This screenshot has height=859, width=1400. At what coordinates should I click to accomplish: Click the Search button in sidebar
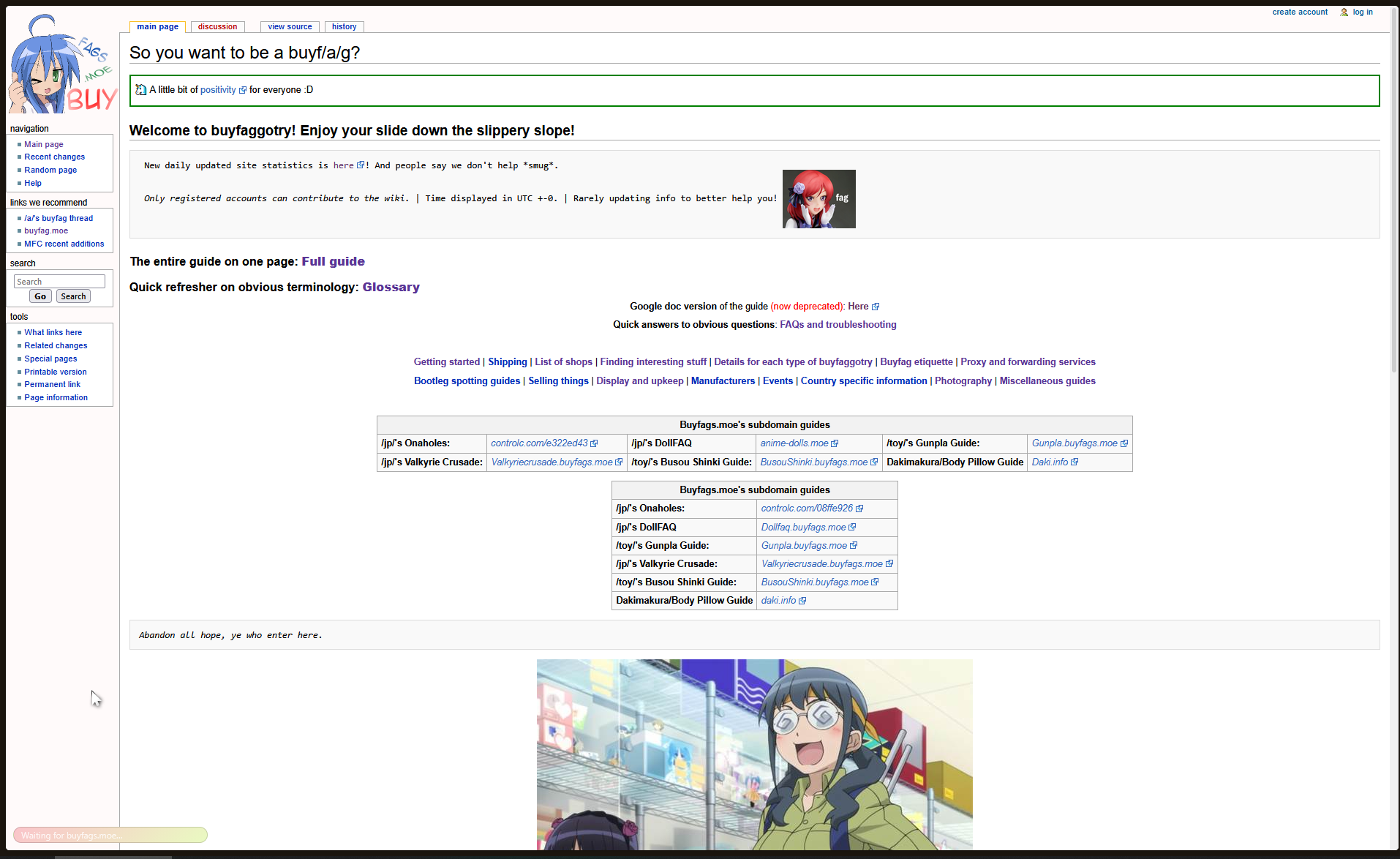(73, 296)
